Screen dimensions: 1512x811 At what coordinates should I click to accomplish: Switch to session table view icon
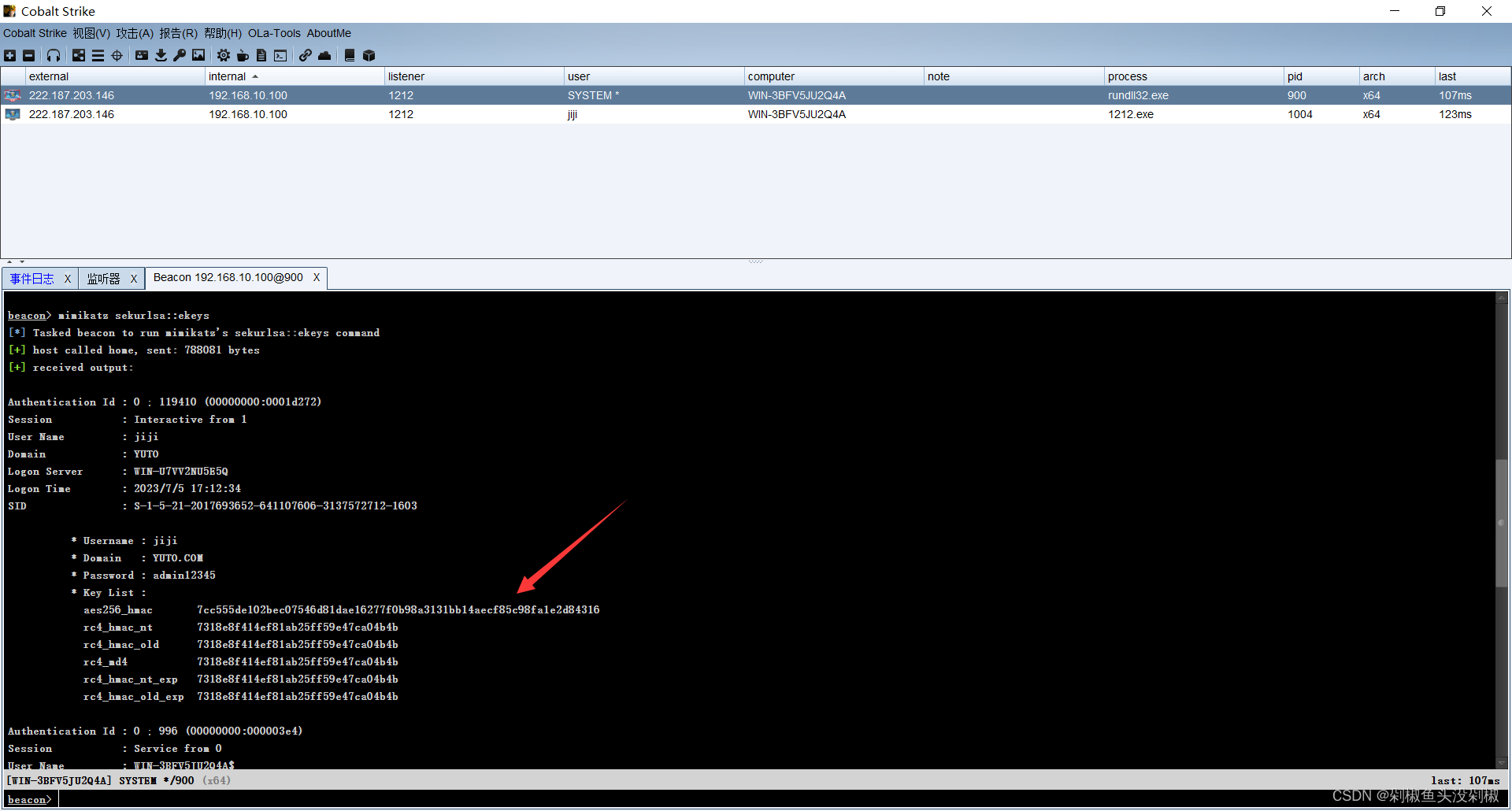click(x=98, y=55)
